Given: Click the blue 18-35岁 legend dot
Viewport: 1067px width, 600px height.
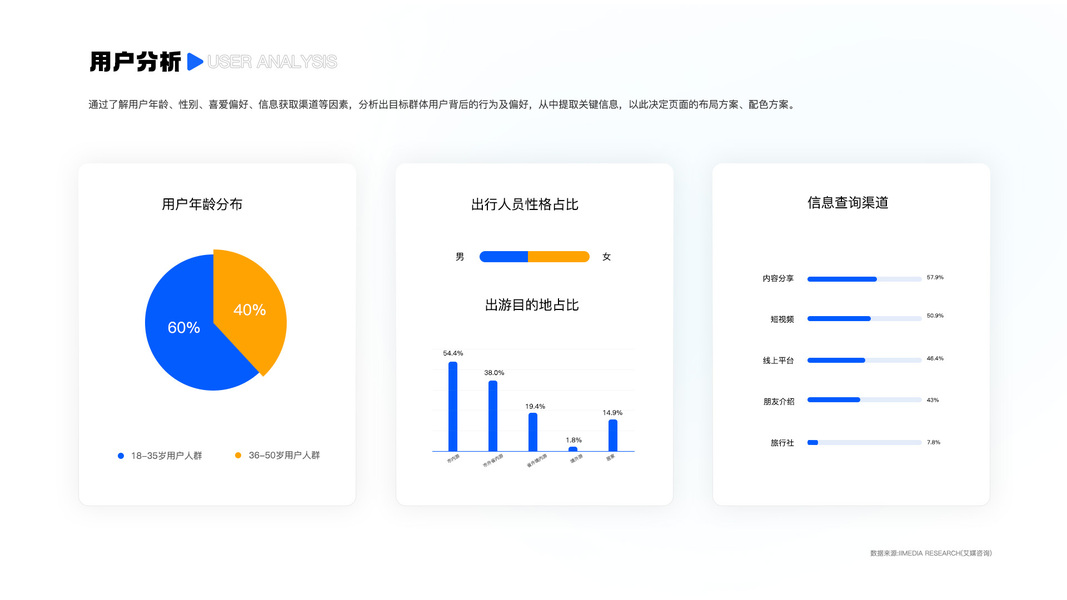Looking at the screenshot, I should click(120, 456).
